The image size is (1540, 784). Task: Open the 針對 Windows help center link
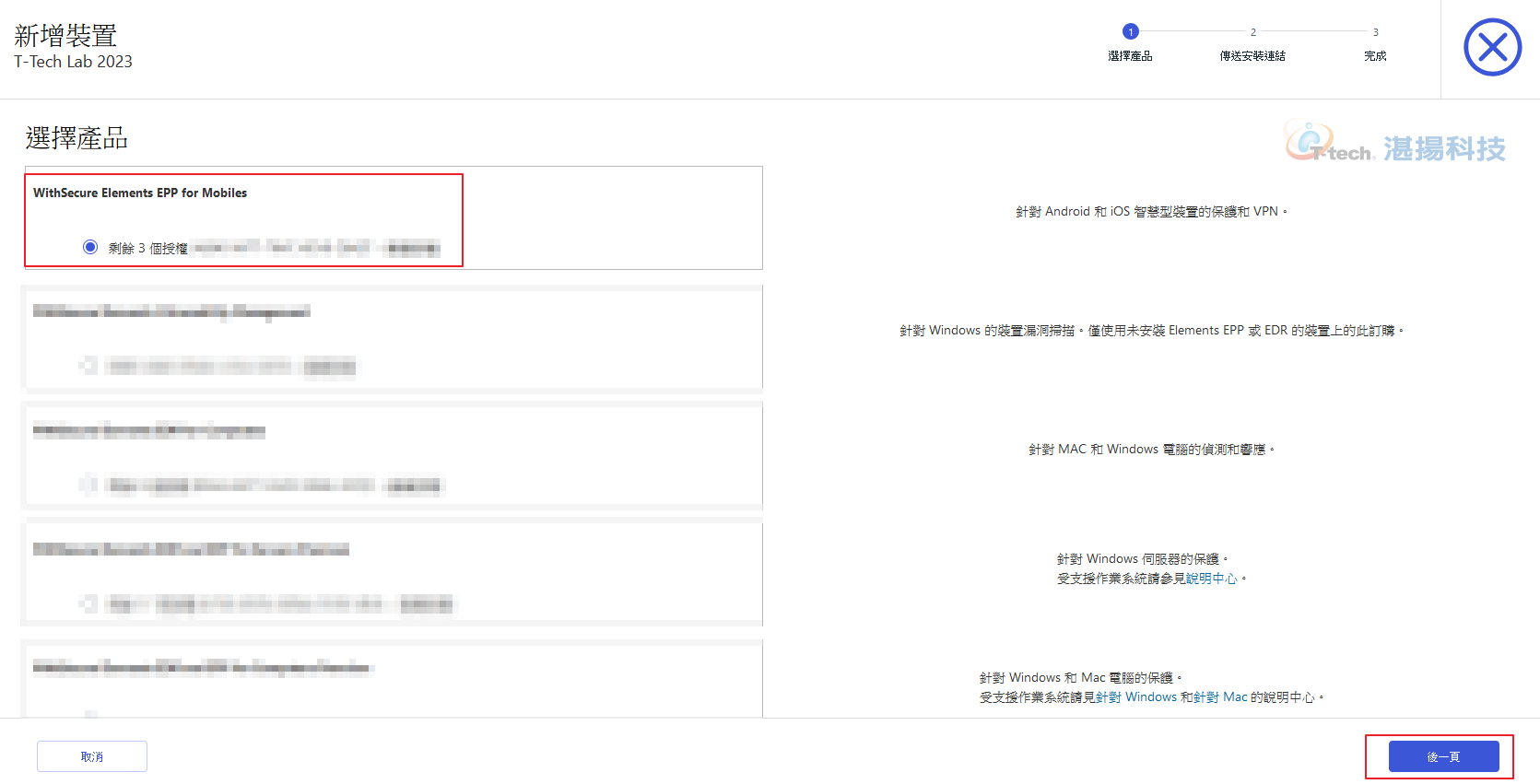1136,697
